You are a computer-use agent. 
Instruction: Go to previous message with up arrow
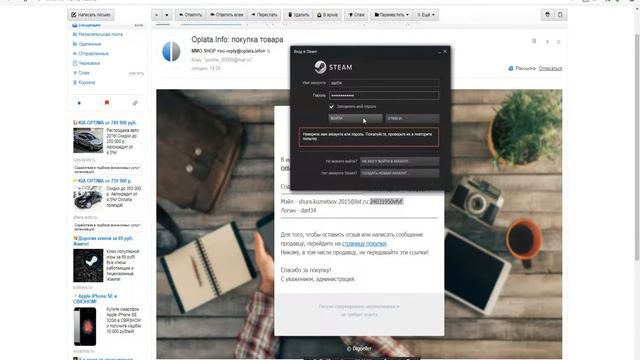(x=156, y=15)
